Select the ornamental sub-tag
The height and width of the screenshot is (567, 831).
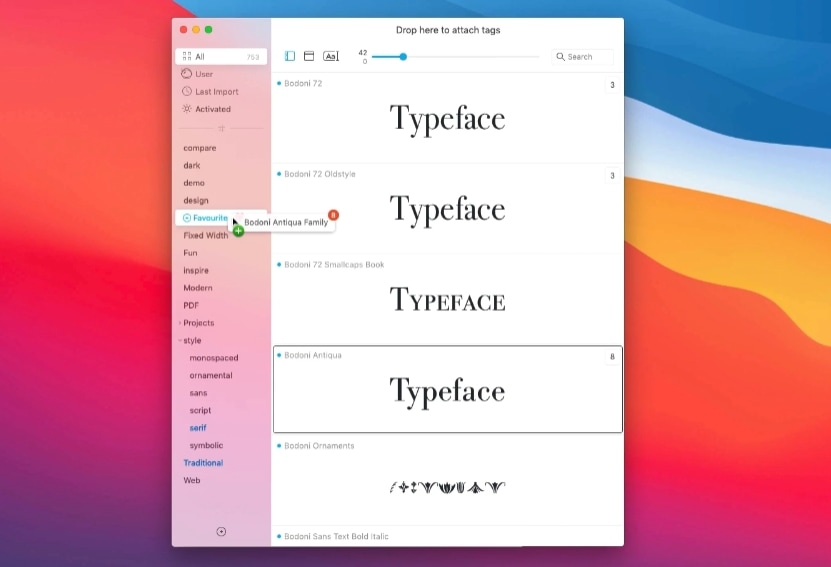(211, 375)
